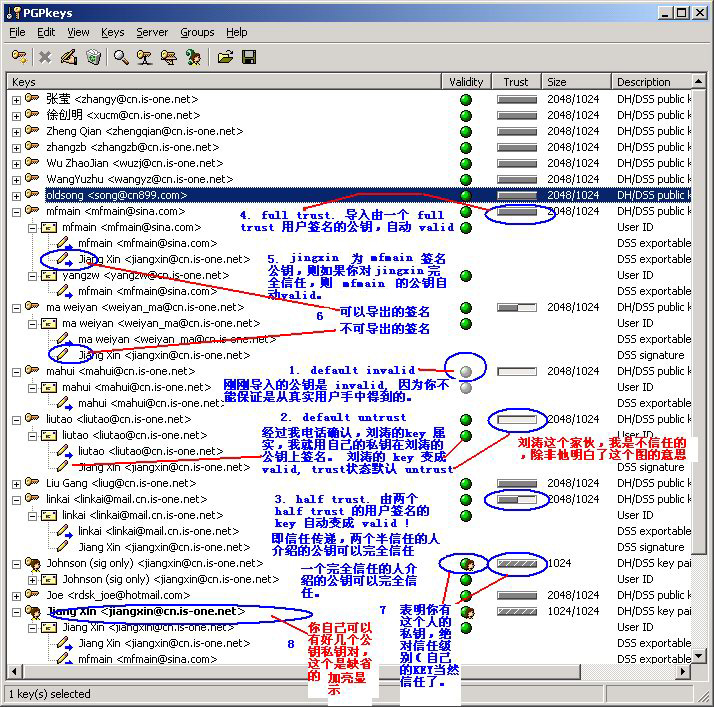Click the Send key to server icon

(x=144, y=57)
